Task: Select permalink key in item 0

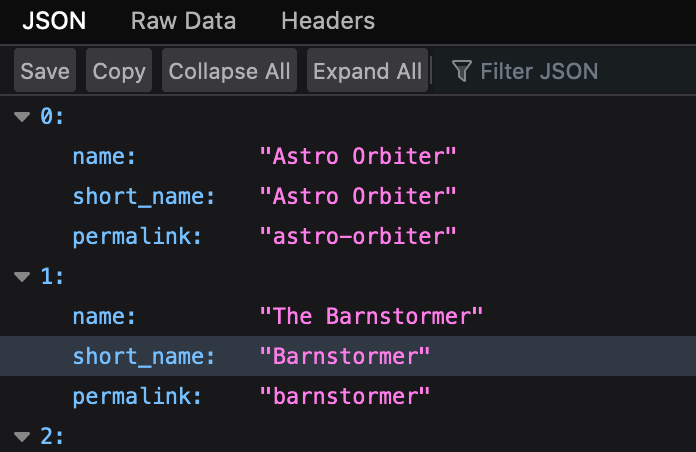Action: coord(137,236)
